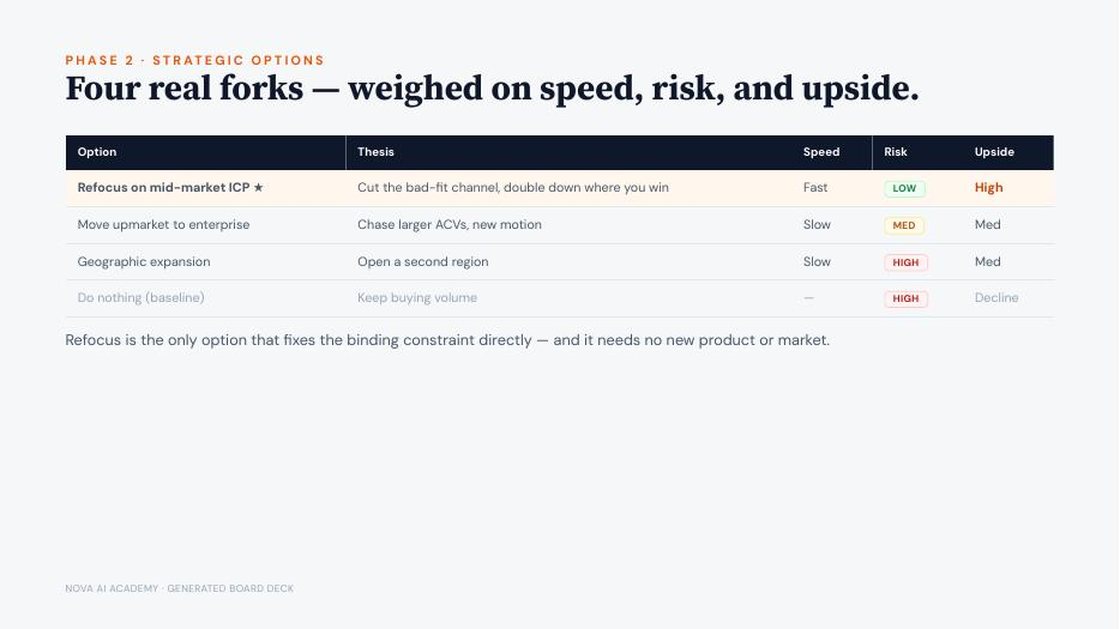Viewport: 1120px width, 629px height.
Task: Click the slide title Four real forks
Action: pyautogui.click(x=492, y=89)
